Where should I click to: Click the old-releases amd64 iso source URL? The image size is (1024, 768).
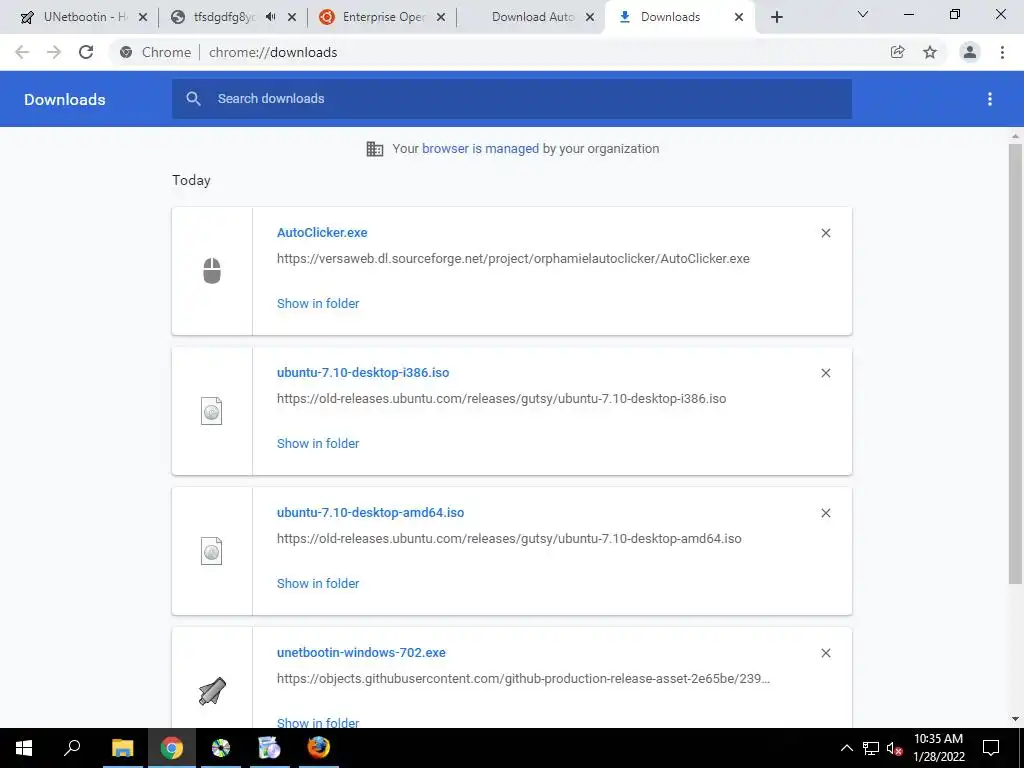[x=509, y=539]
